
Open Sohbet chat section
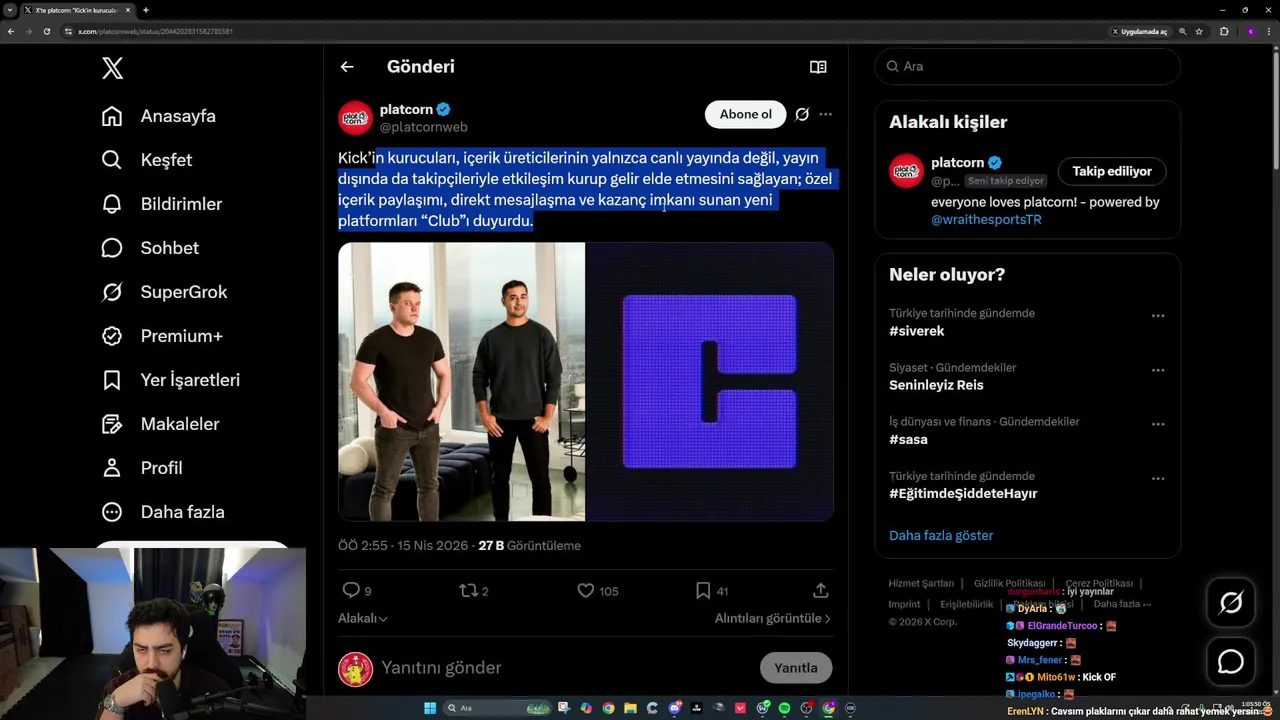point(150,248)
